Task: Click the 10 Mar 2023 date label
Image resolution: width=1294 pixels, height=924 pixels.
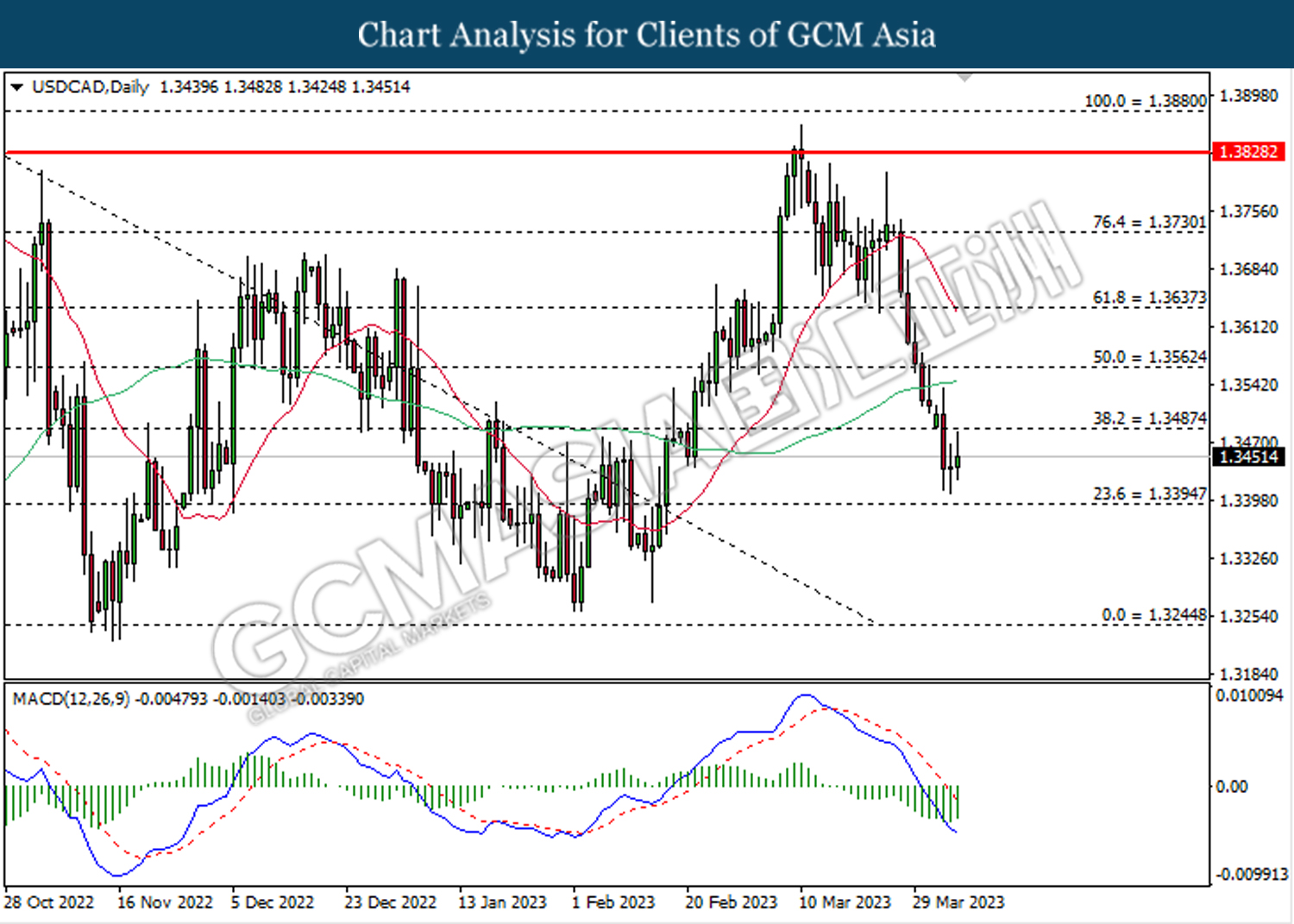Action: pos(845,902)
